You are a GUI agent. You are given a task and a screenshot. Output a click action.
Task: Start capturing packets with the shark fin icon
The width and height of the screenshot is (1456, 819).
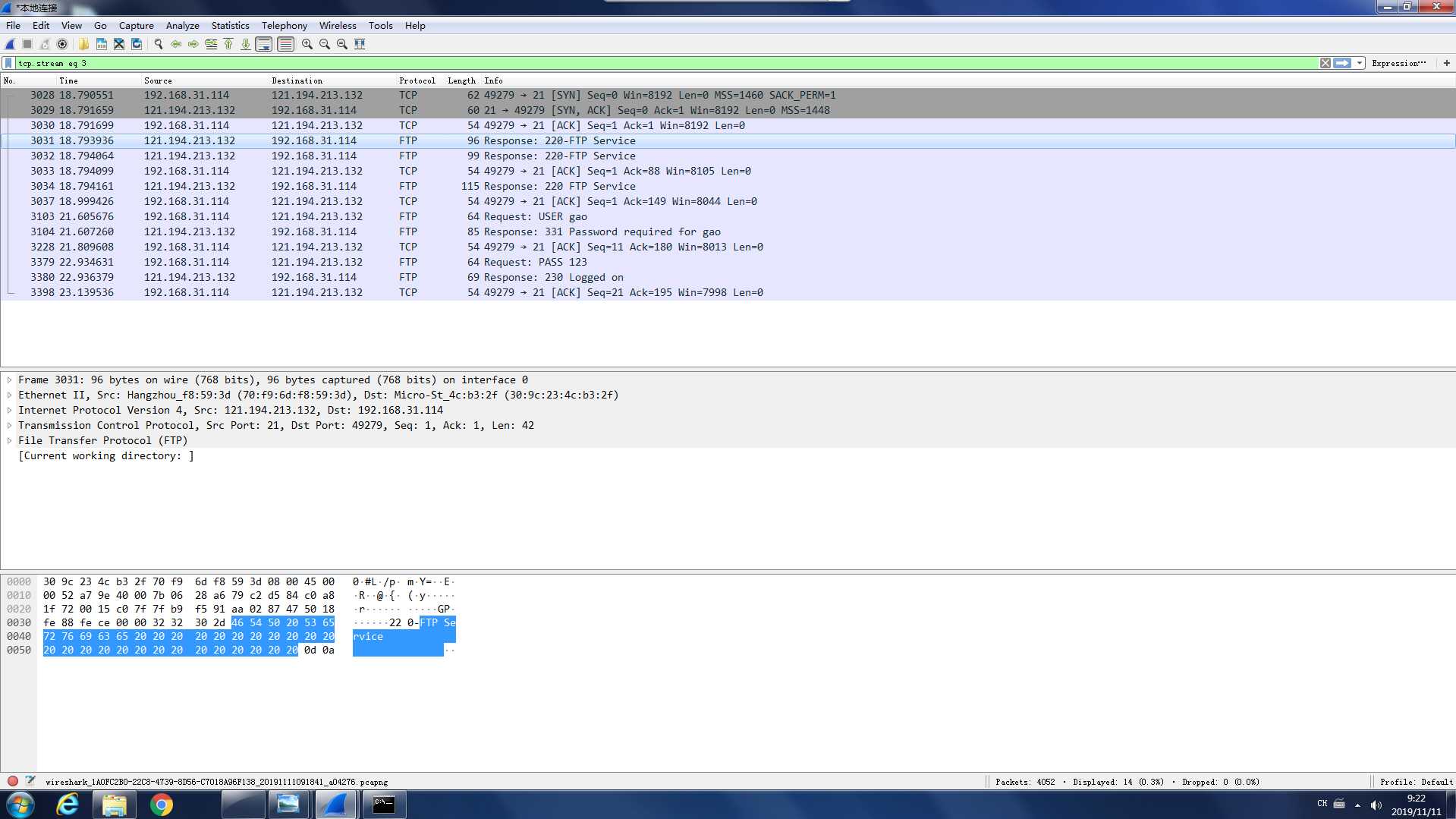11,44
